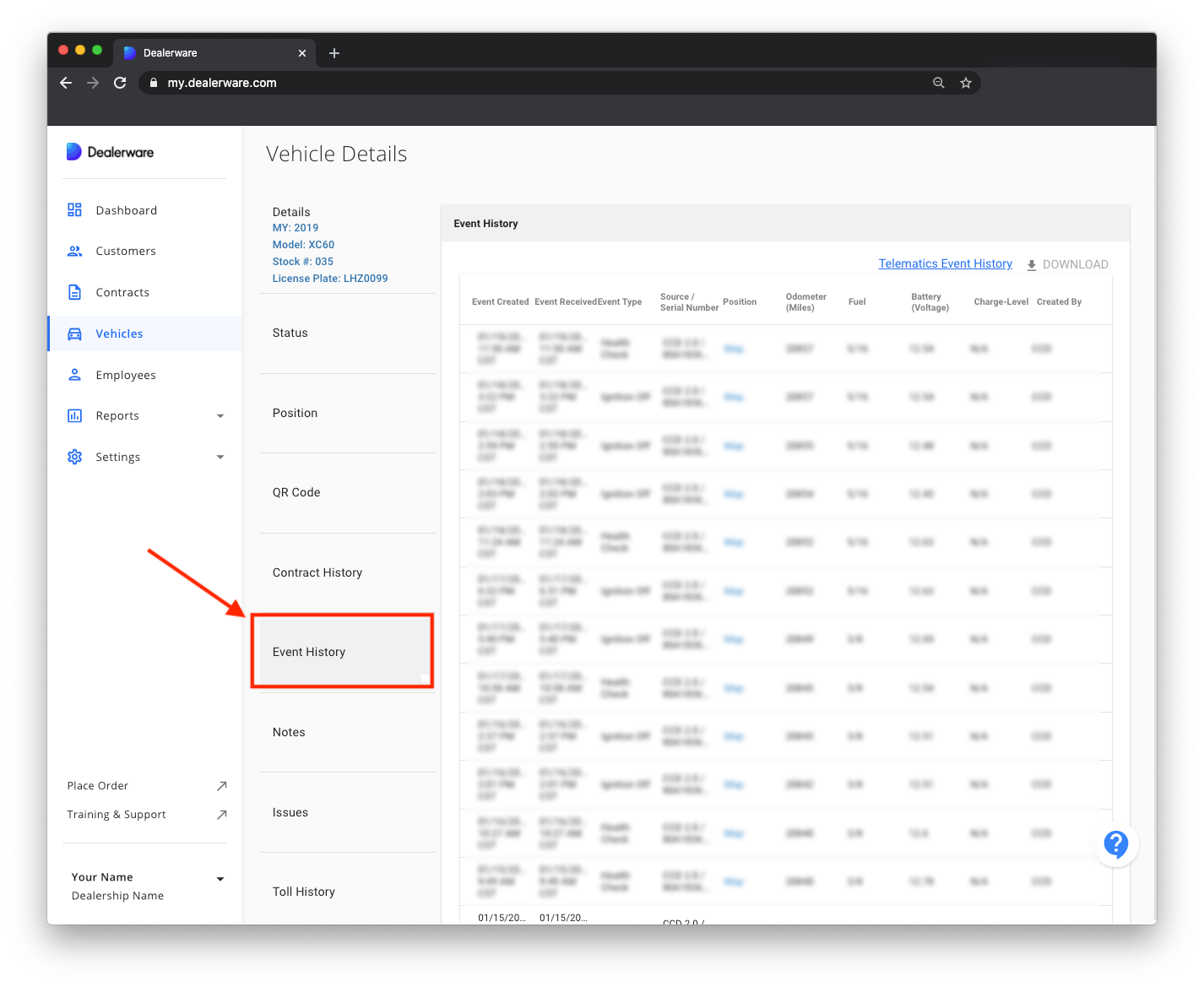Click the Source / Serial Number column header
This screenshot has width=1204, height=987.
pyautogui.click(x=689, y=302)
